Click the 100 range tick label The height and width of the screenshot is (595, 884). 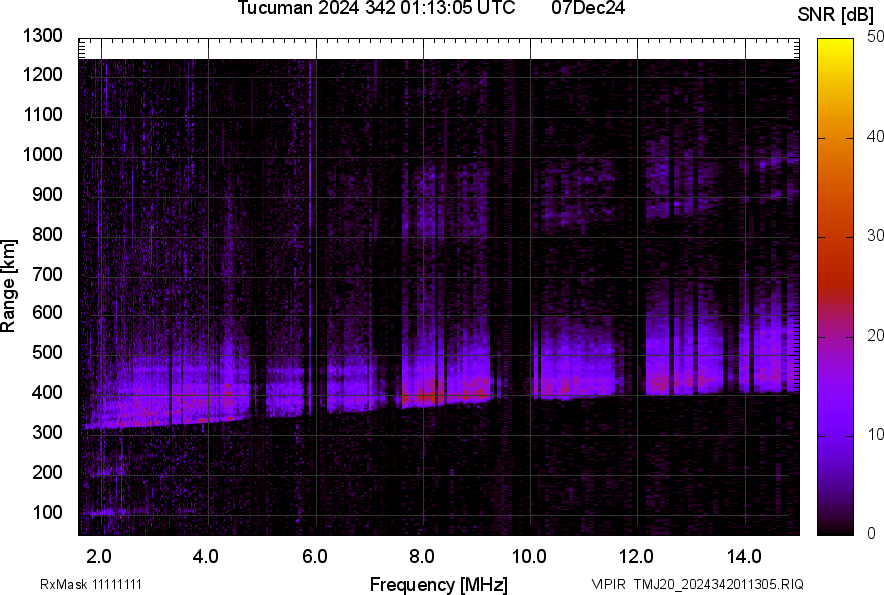pyautogui.click(x=47, y=512)
